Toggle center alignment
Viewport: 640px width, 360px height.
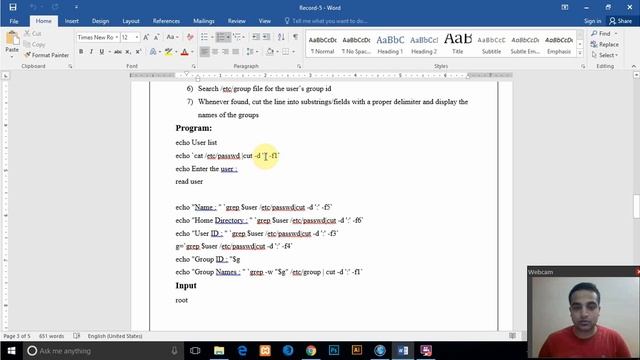[215, 52]
